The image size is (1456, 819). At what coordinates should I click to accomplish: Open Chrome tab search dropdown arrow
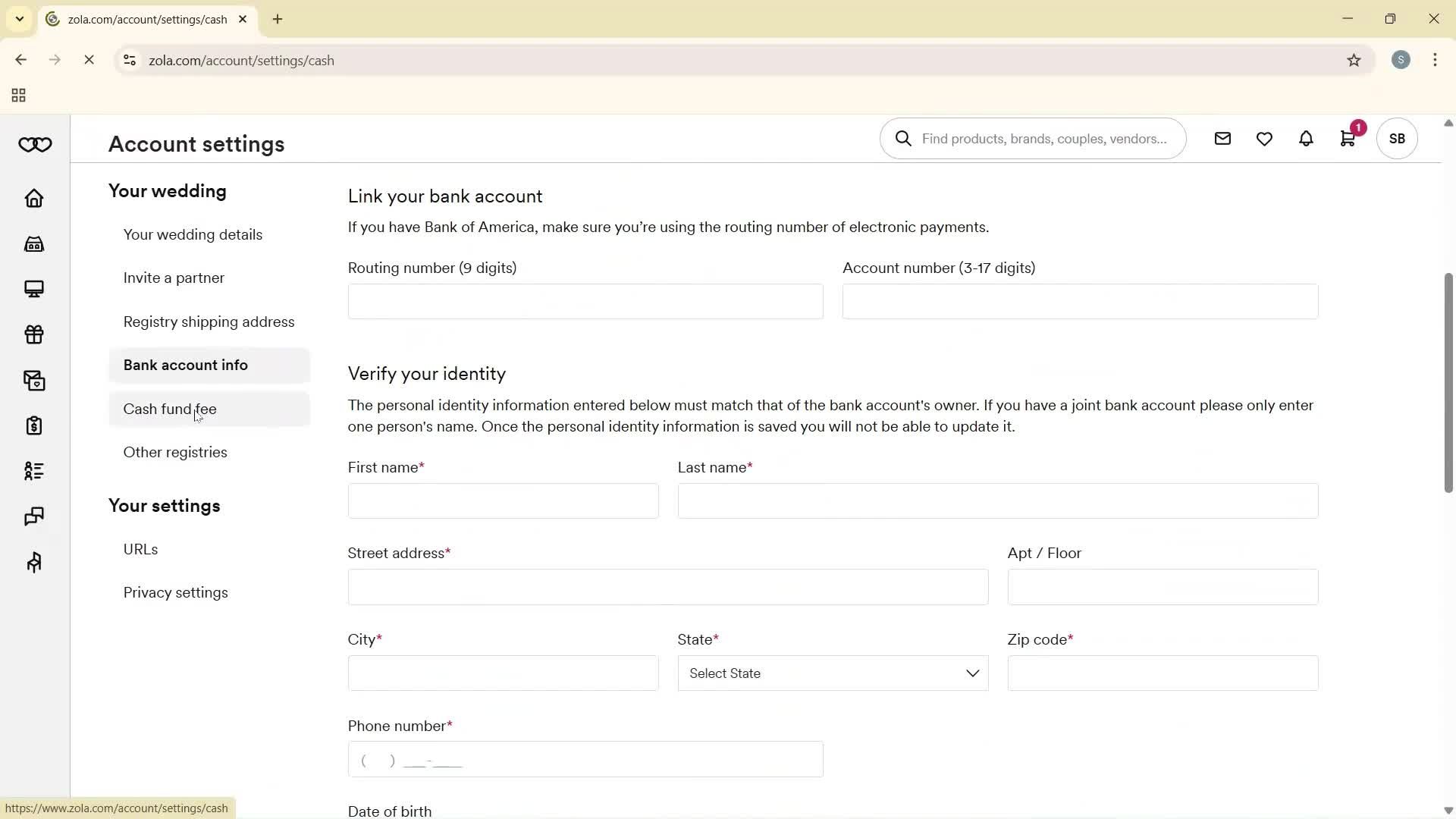20,19
